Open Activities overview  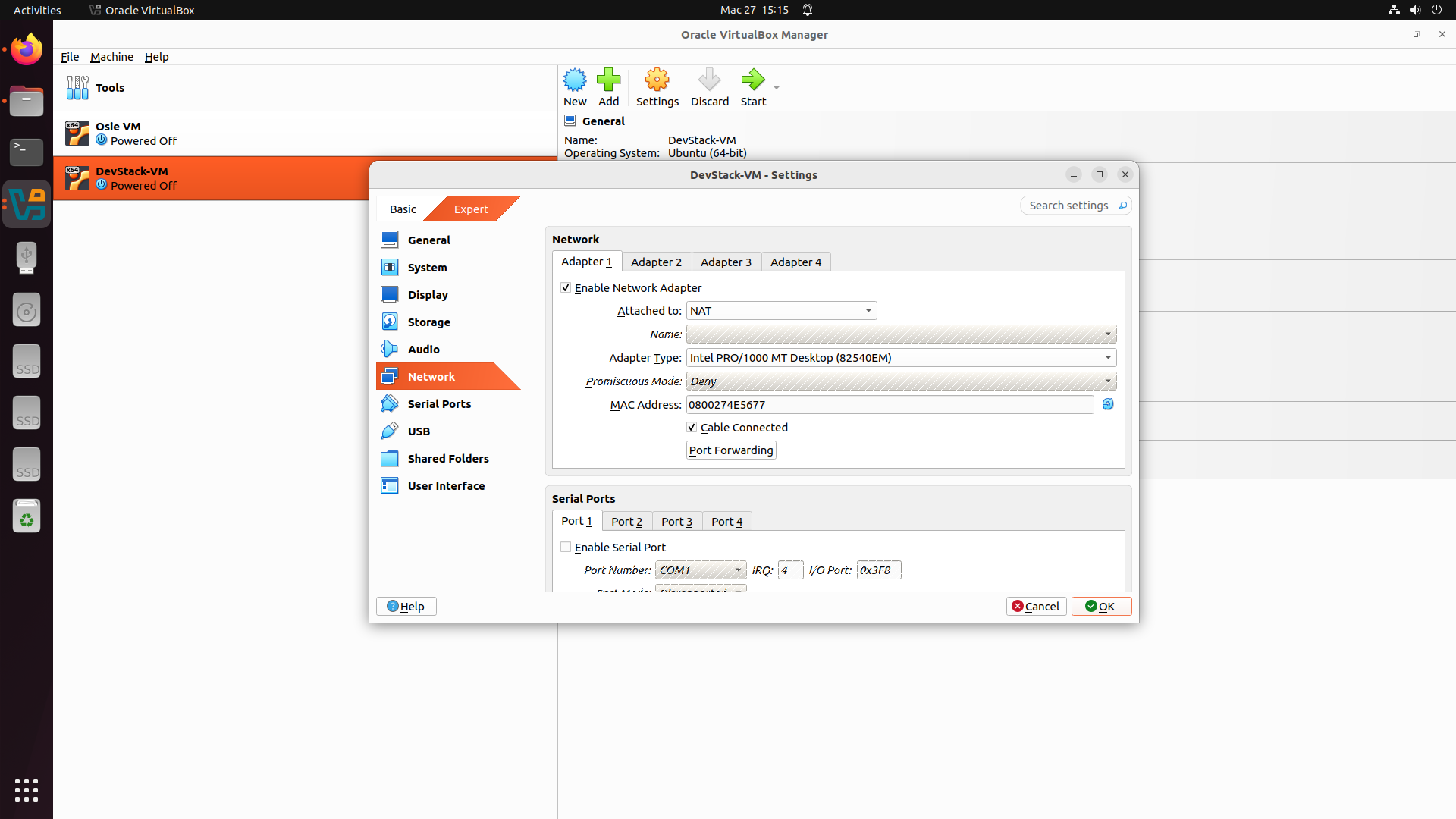[37, 10]
